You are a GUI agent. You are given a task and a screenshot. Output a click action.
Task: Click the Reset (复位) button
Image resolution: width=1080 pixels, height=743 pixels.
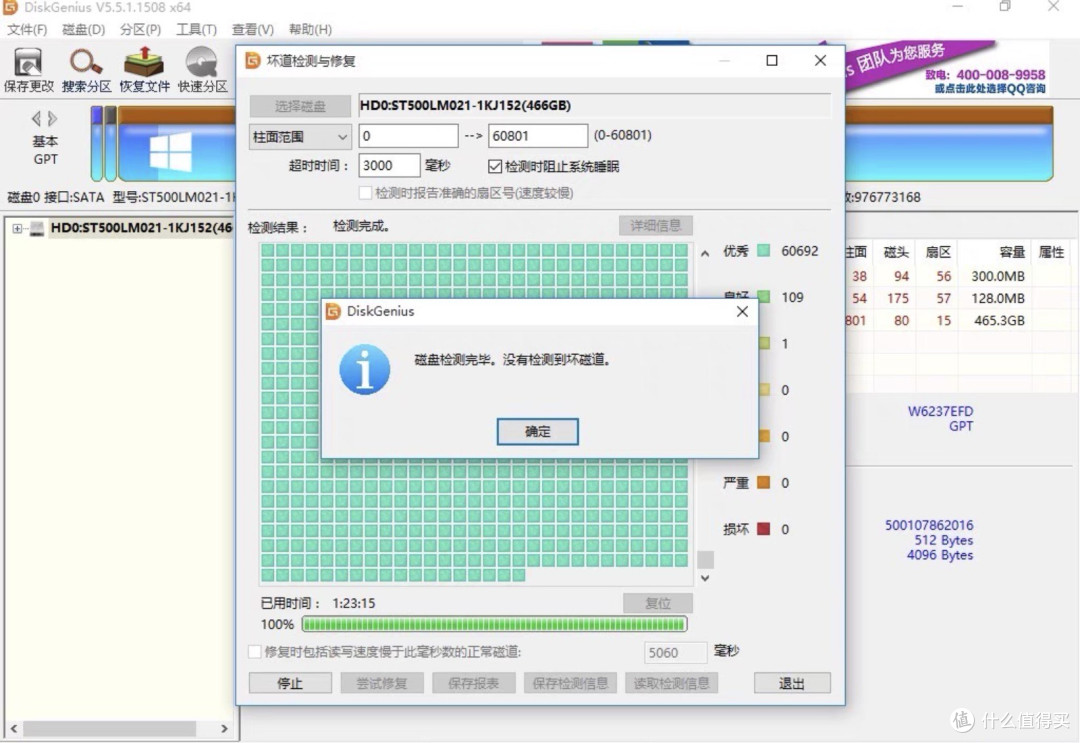tap(658, 603)
